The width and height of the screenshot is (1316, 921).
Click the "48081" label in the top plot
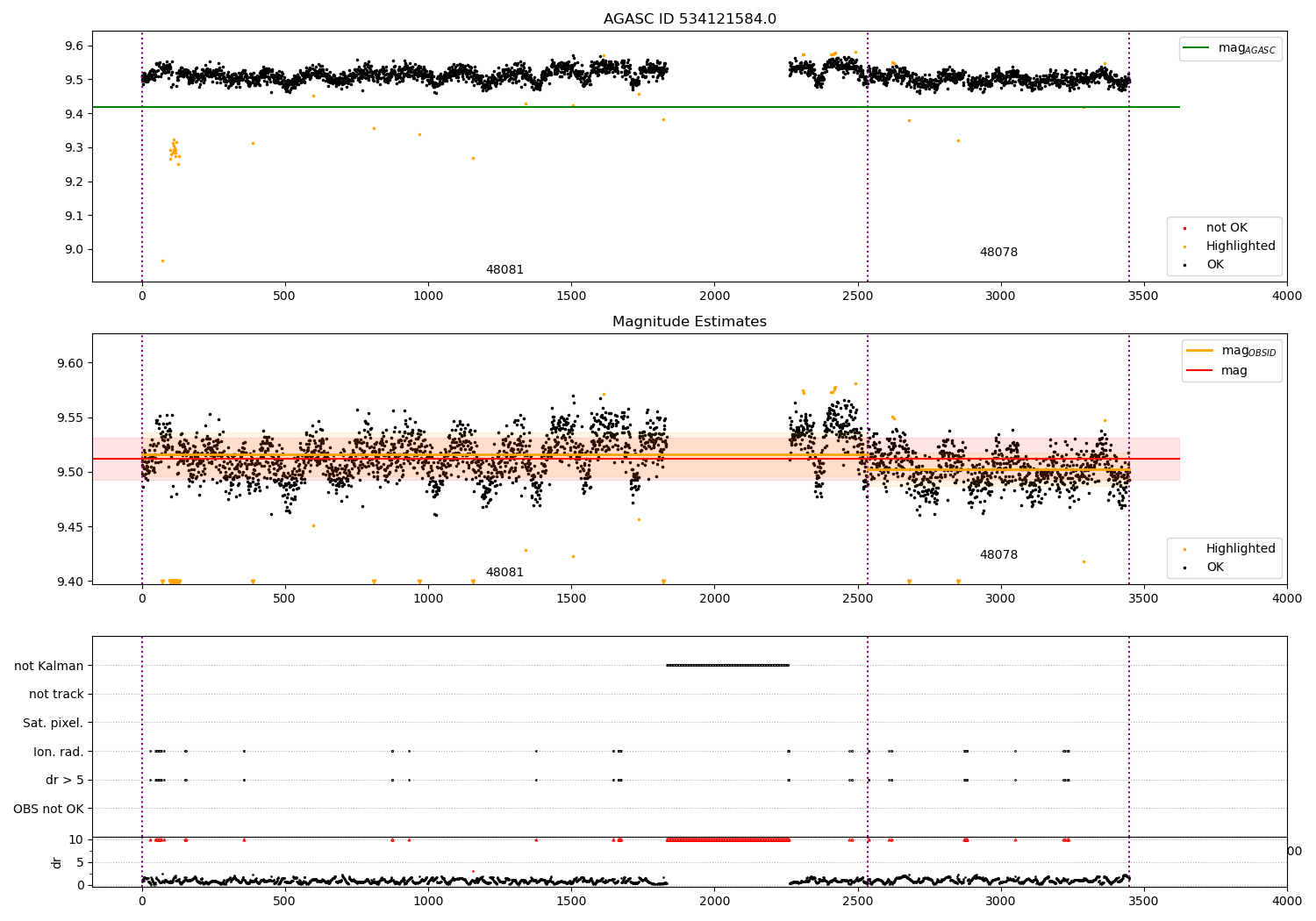(x=504, y=270)
